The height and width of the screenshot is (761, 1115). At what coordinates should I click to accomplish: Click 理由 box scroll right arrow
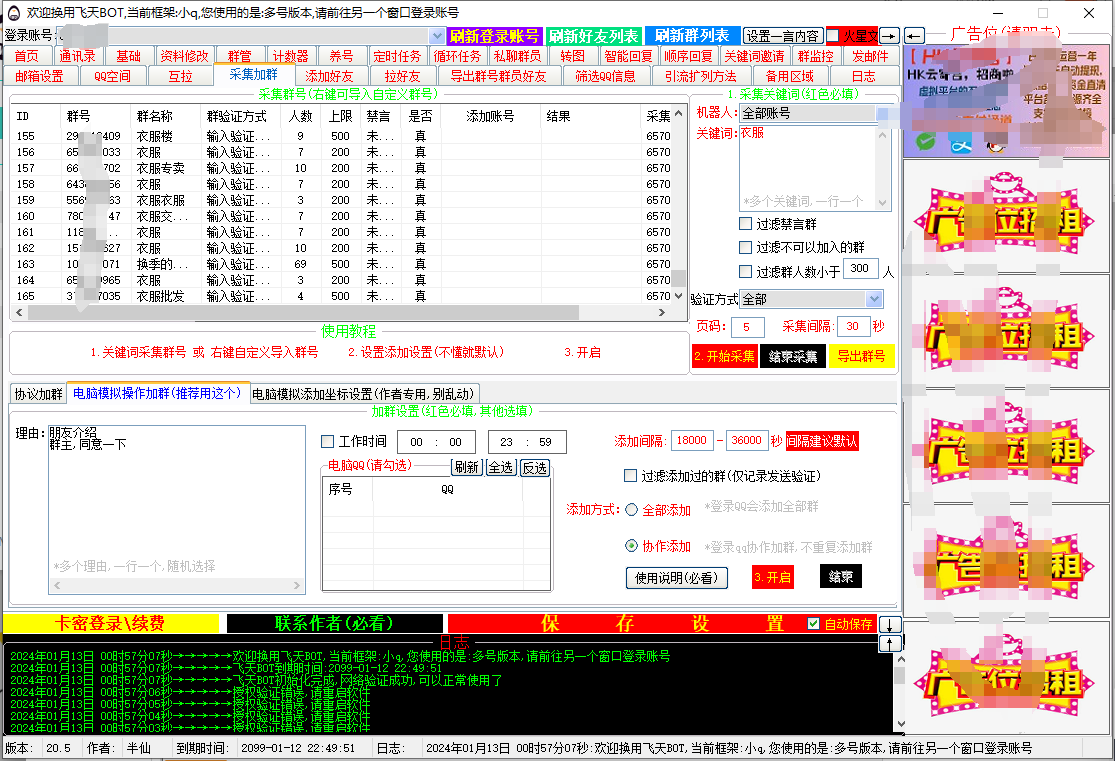coord(297,585)
